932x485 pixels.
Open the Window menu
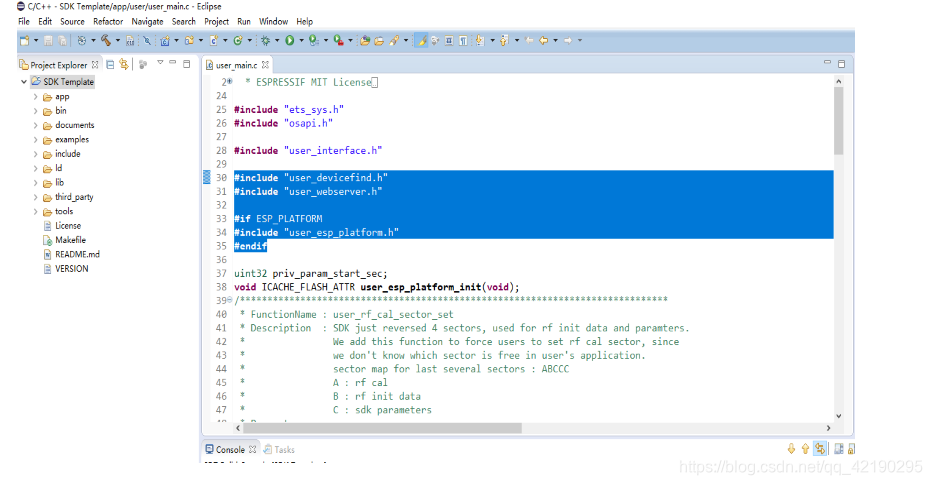(x=273, y=21)
